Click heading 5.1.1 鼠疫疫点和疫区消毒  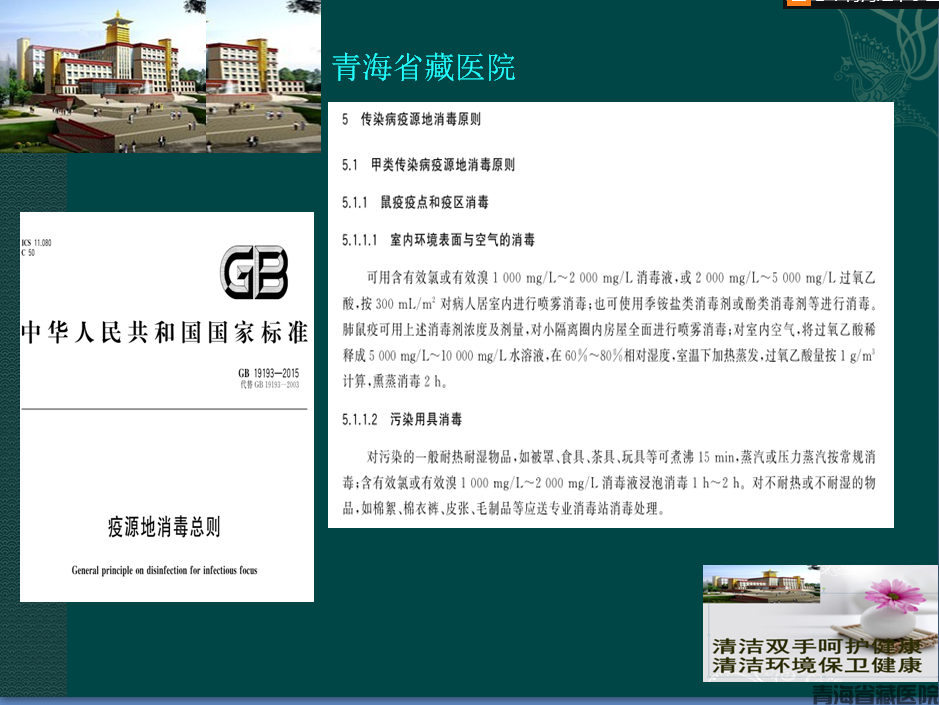(x=415, y=202)
